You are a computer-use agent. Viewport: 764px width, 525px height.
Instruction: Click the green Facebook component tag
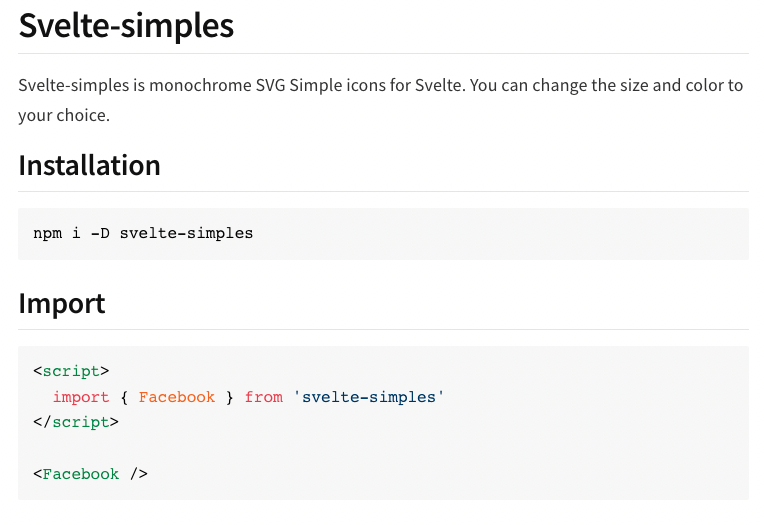[x=81, y=474]
